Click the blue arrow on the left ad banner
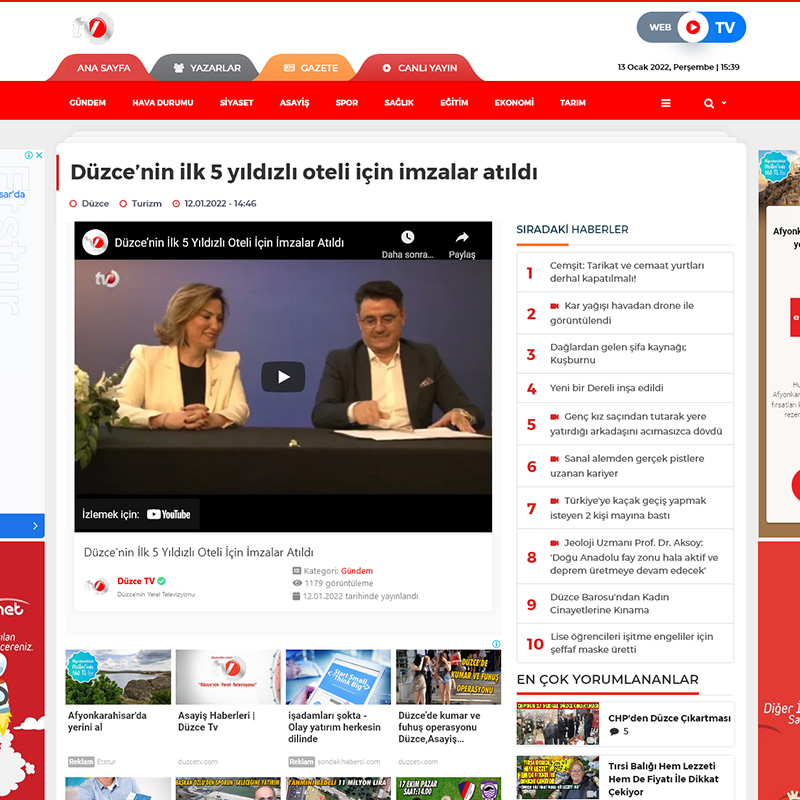Screen dimensions: 800x800 point(35,525)
